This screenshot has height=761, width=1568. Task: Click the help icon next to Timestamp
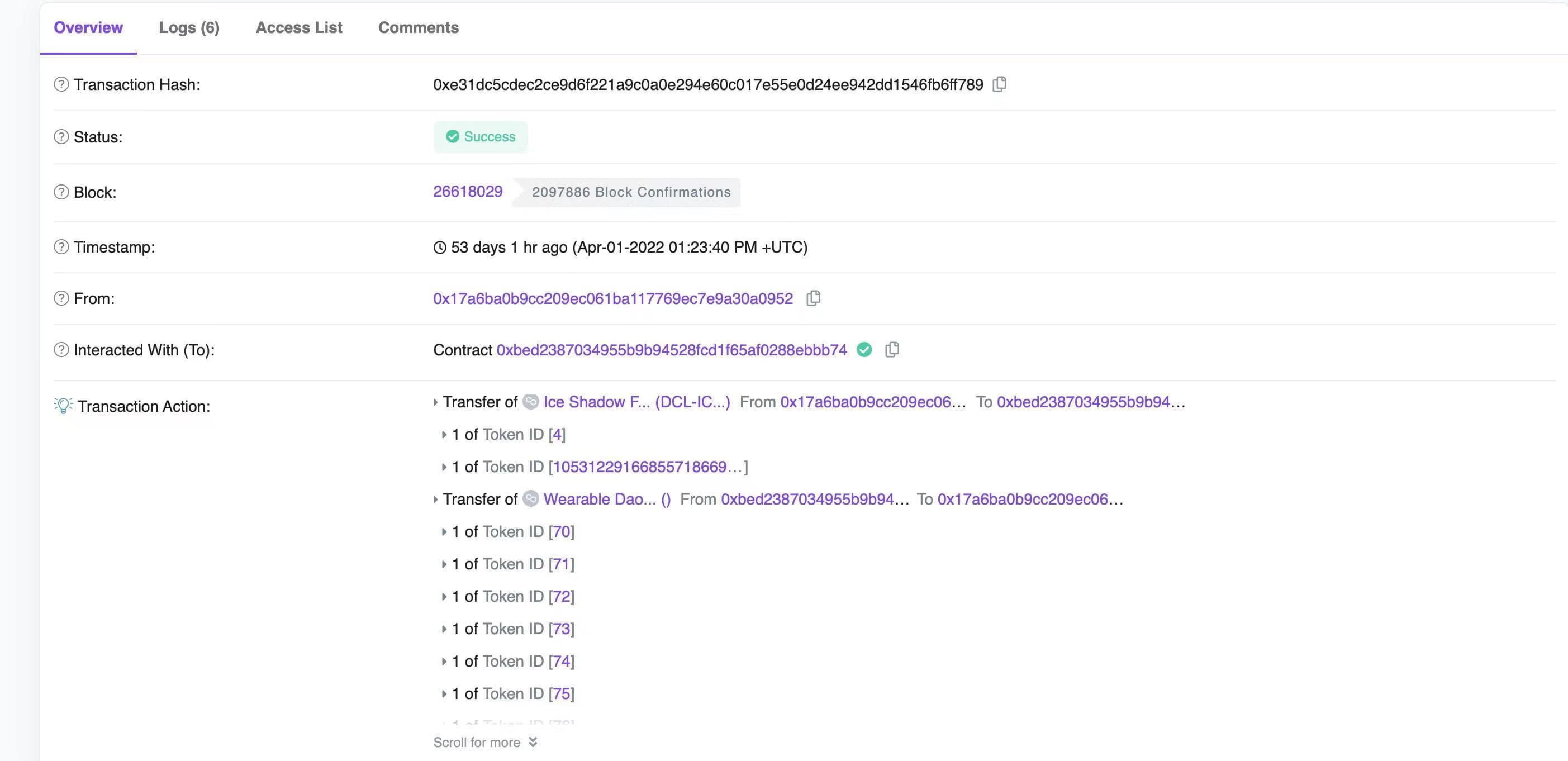pyautogui.click(x=62, y=247)
